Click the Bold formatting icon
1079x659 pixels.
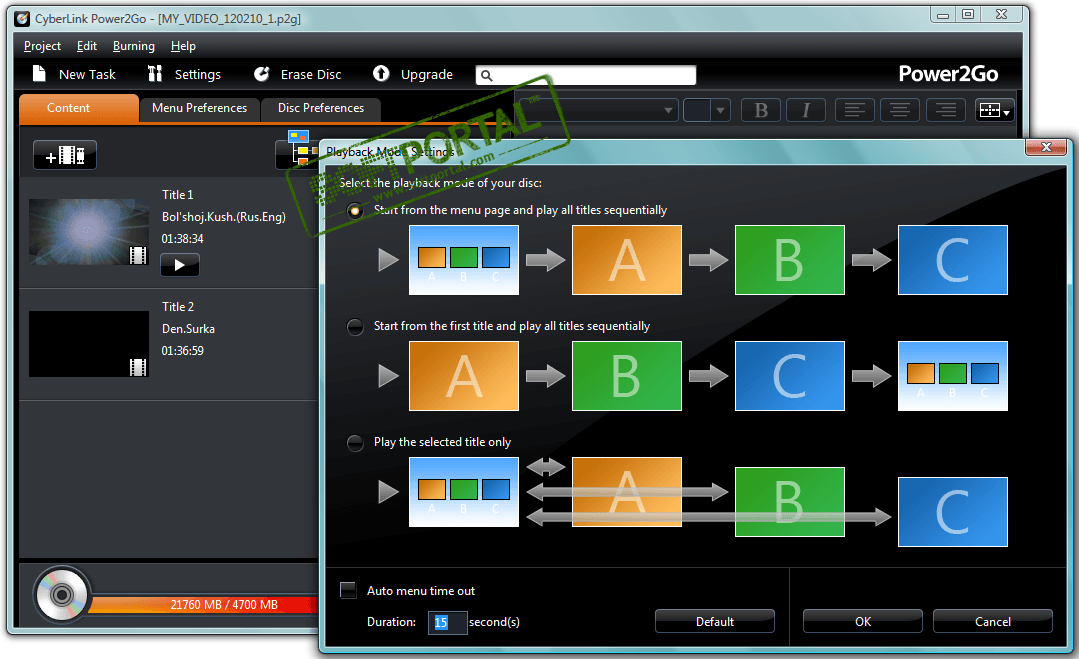click(x=760, y=110)
